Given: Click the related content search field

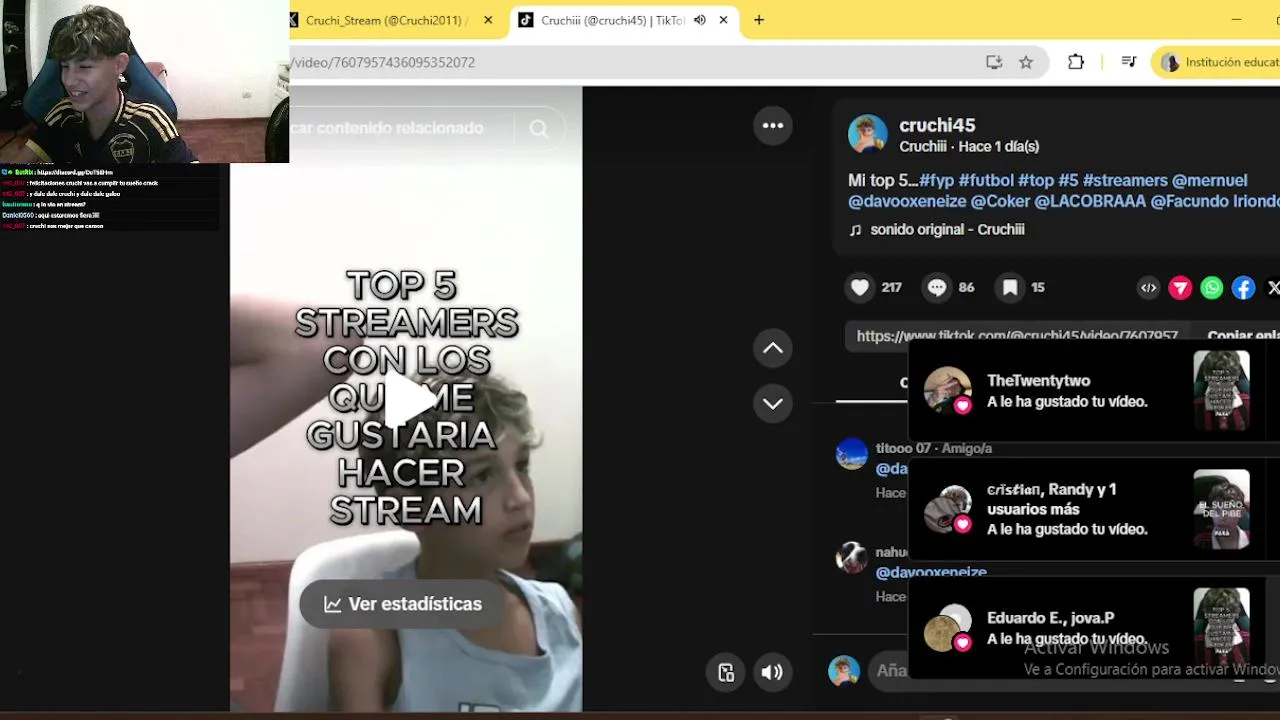Looking at the screenshot, I should point(400,128).
